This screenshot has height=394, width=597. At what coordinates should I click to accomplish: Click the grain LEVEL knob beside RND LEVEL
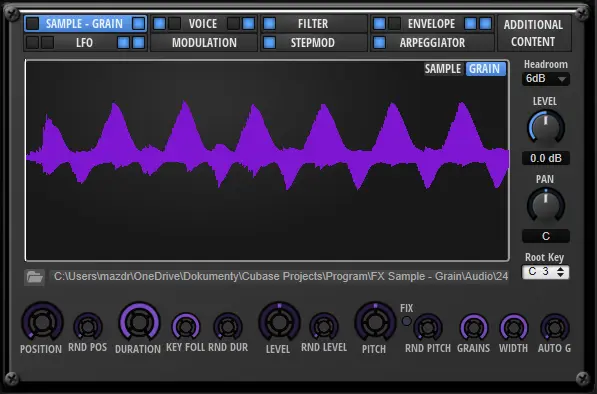pos(279,322)
